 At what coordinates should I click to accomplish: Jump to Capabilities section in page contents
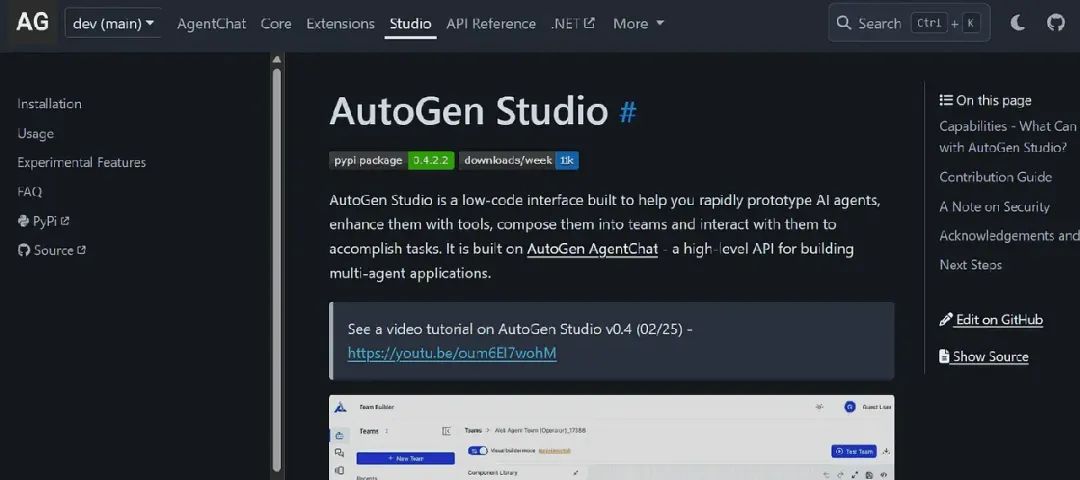(x=1008, y=136)
